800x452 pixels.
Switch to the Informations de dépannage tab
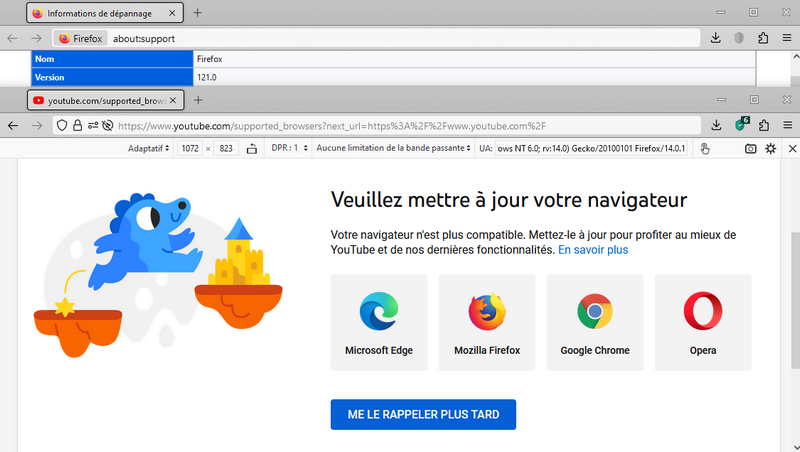point(100,14)
